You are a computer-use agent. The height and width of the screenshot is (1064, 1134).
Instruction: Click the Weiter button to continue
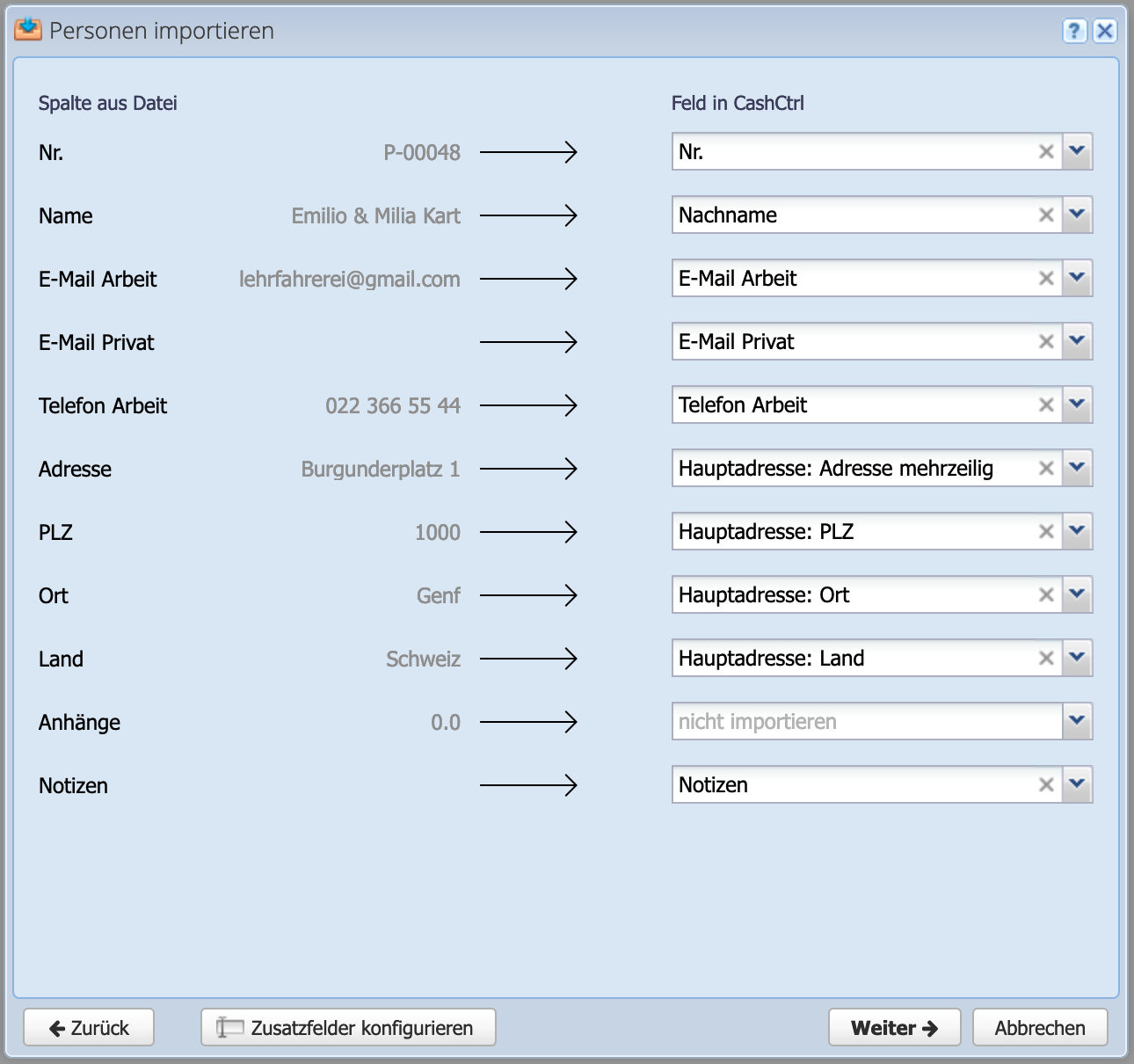(894, 1026)
